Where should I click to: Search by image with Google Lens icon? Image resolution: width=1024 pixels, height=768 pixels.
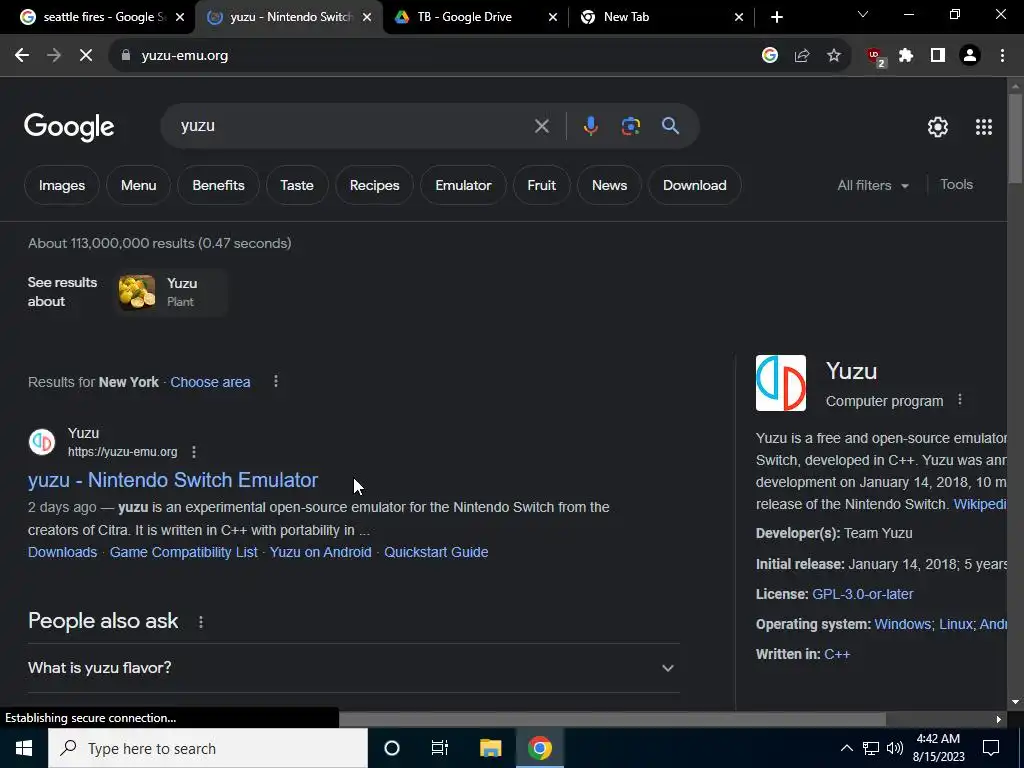point(631,126)
